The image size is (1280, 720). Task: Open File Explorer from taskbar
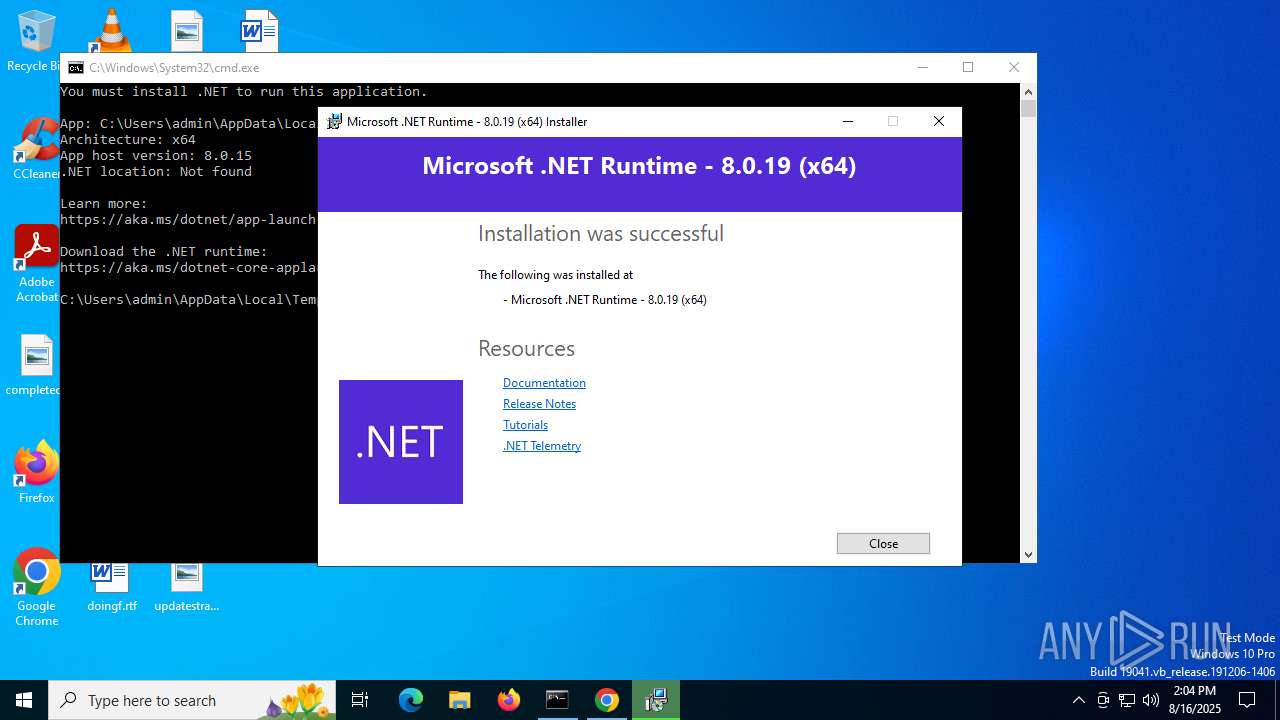coord(459,700)
